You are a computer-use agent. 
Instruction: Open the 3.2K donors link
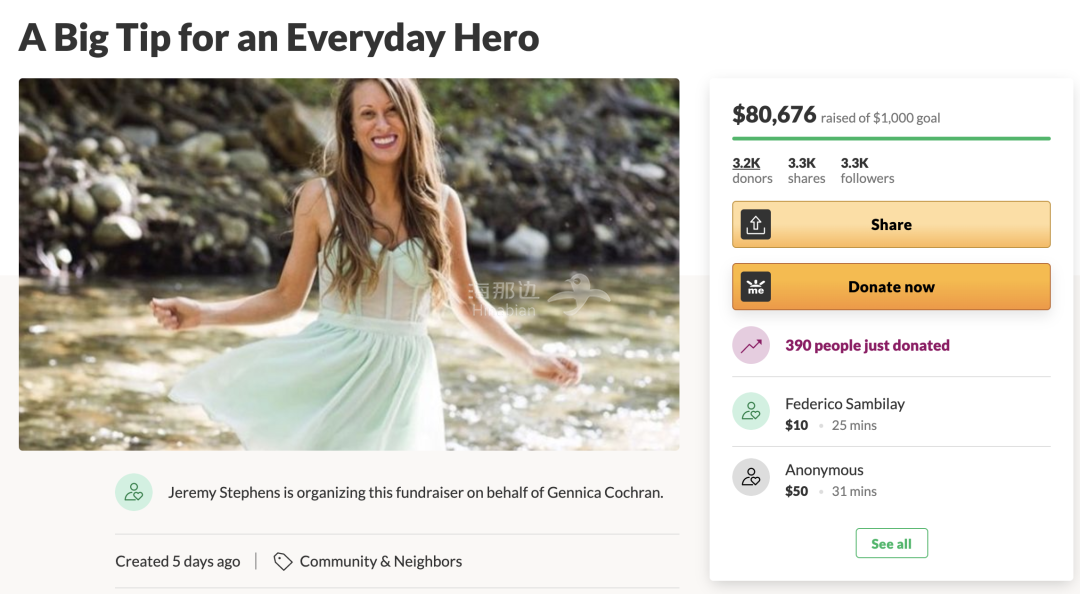tap(752, 170)
